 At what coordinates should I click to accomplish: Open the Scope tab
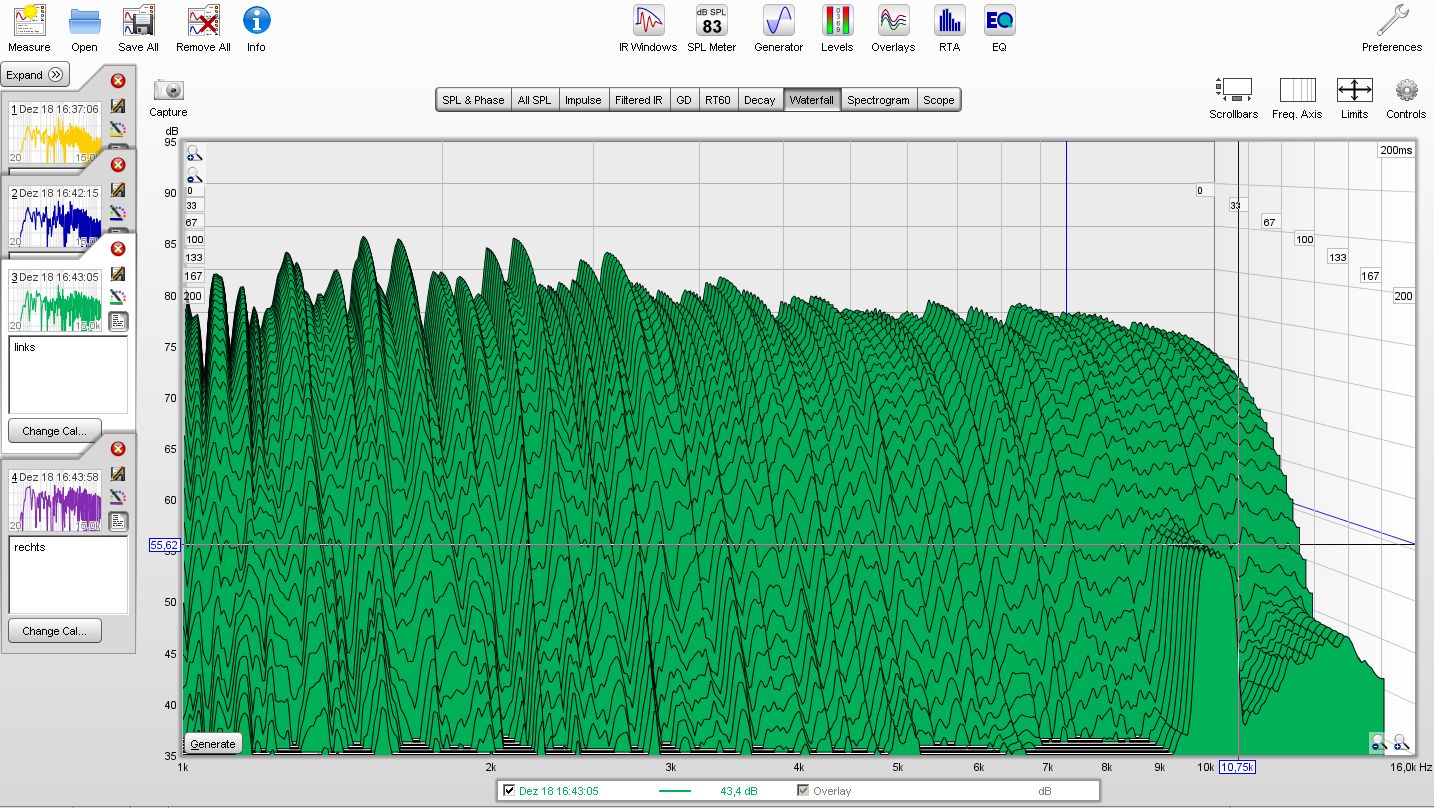pos(938,100)
